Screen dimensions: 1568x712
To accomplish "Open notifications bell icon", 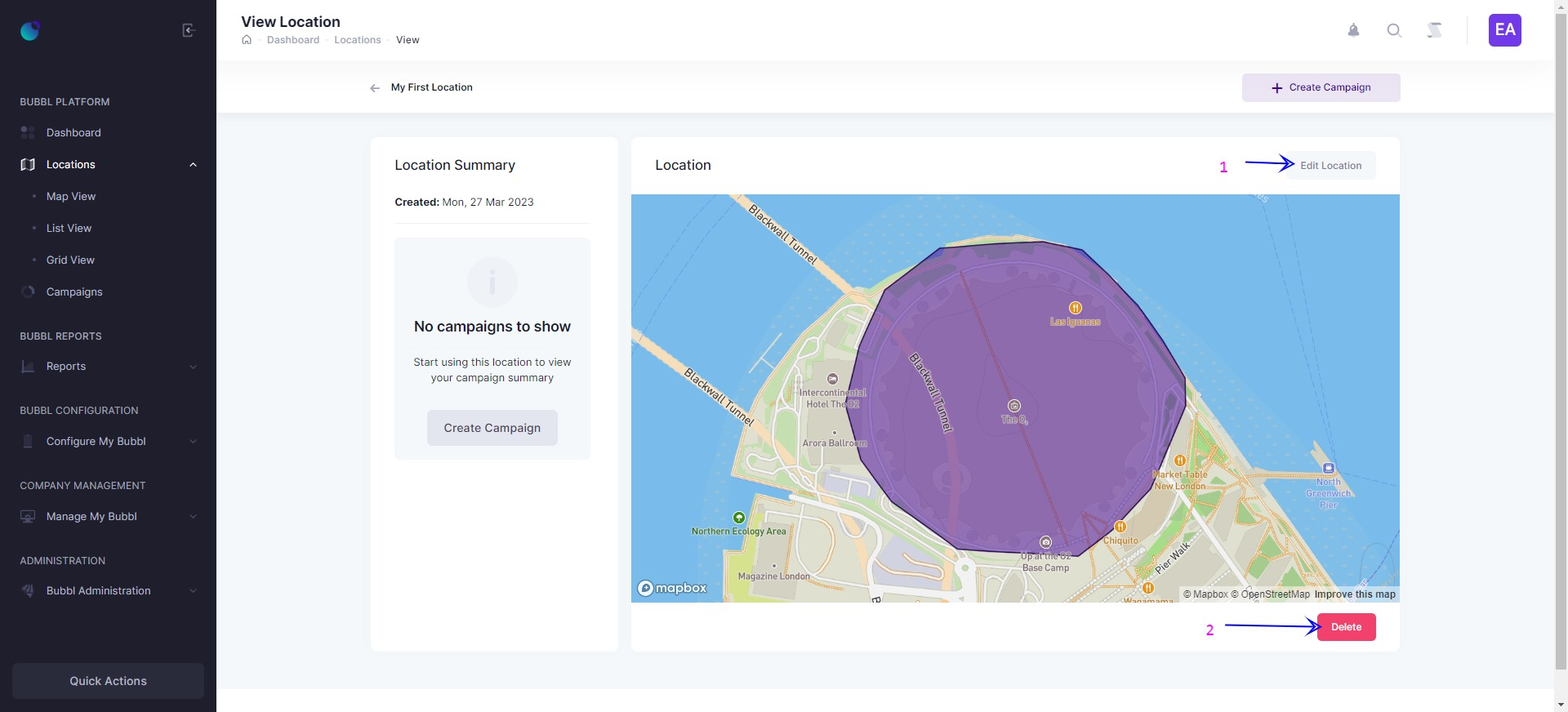I will (1353, 30).
